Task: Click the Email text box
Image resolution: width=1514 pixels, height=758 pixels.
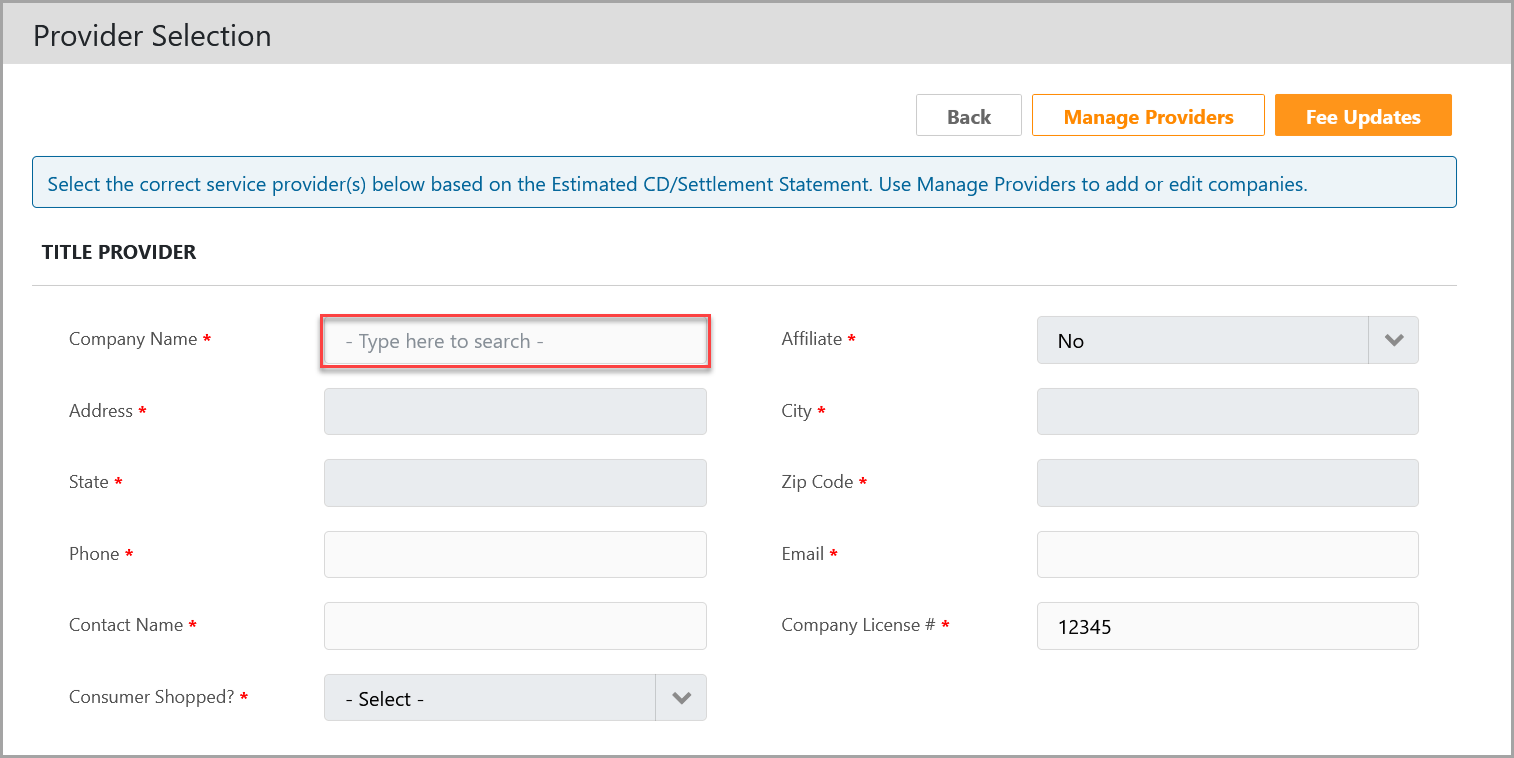Action: 1227,554
